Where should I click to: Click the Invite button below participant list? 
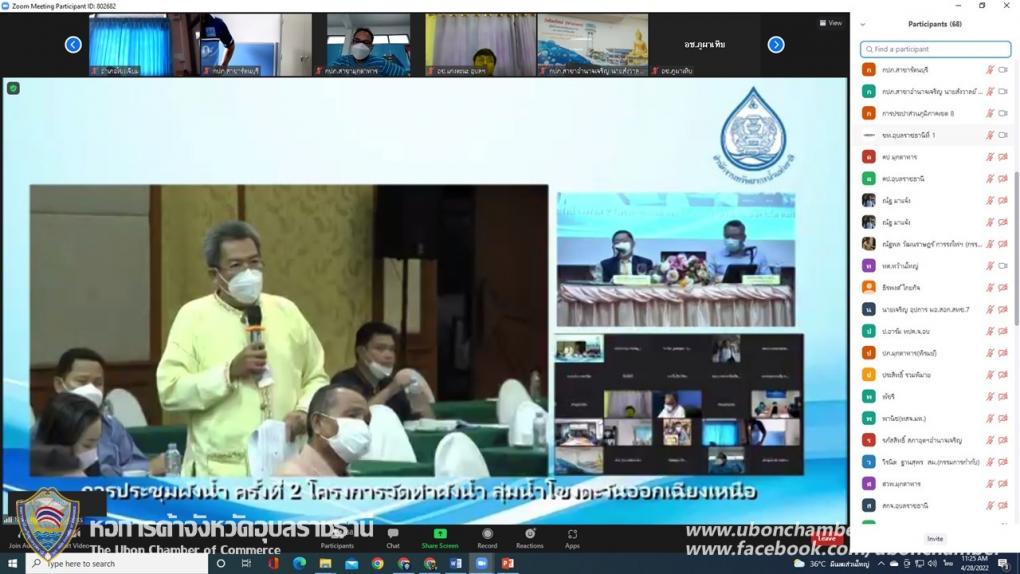[935, 539]
